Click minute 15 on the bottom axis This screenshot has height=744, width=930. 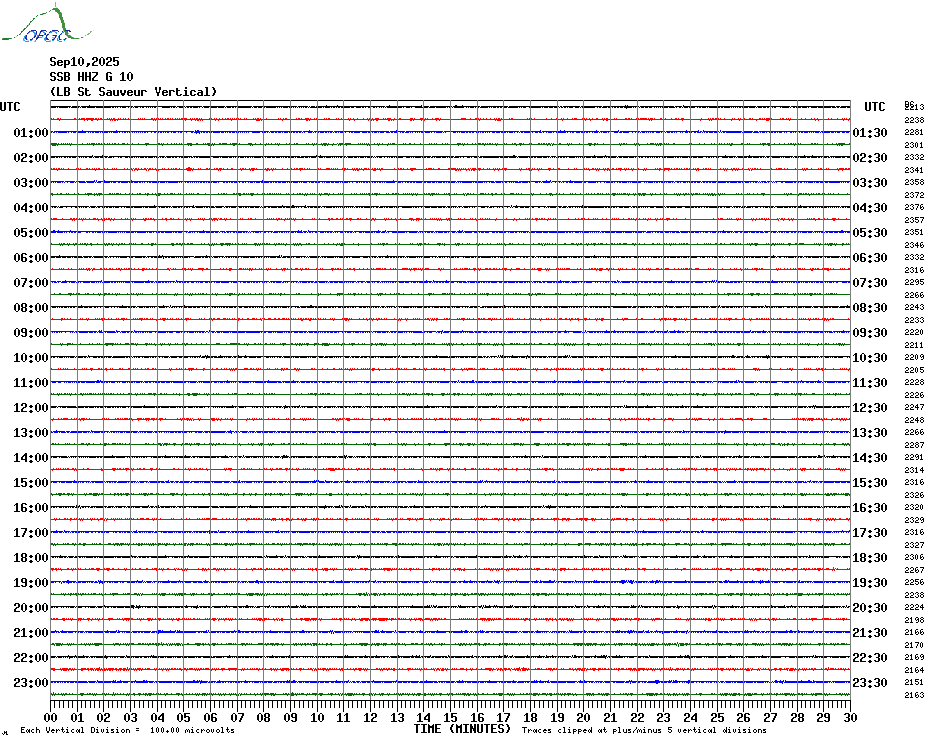click(x=451, y=717)
